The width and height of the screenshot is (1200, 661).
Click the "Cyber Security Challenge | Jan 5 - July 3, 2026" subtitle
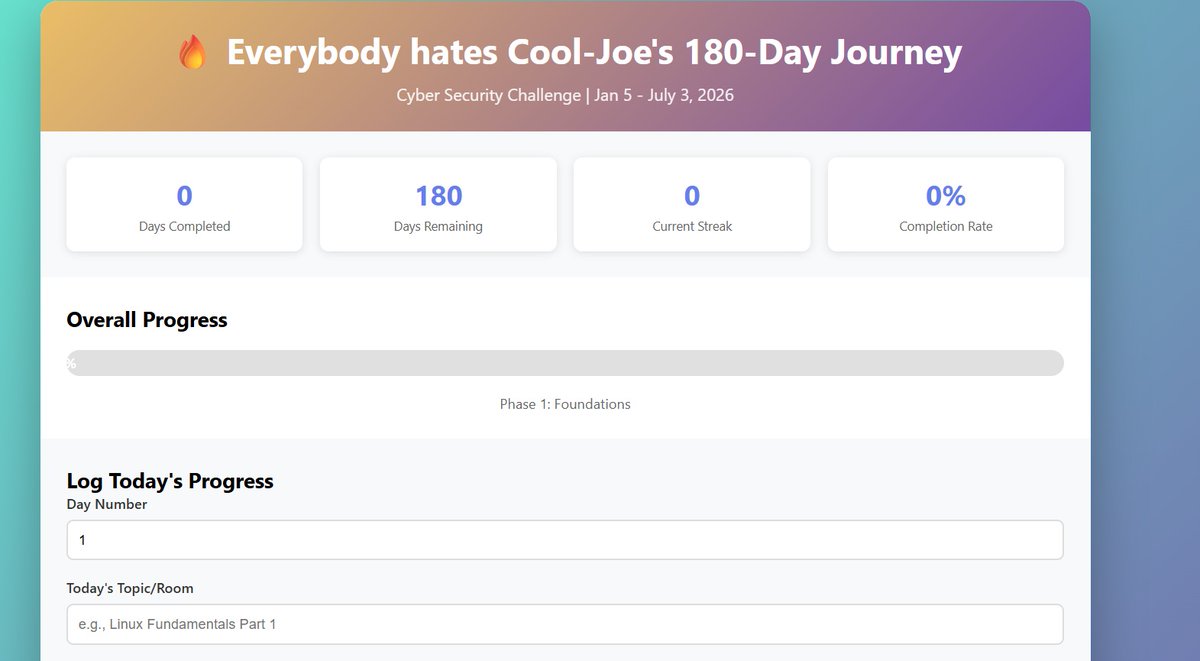coord(565,96)
